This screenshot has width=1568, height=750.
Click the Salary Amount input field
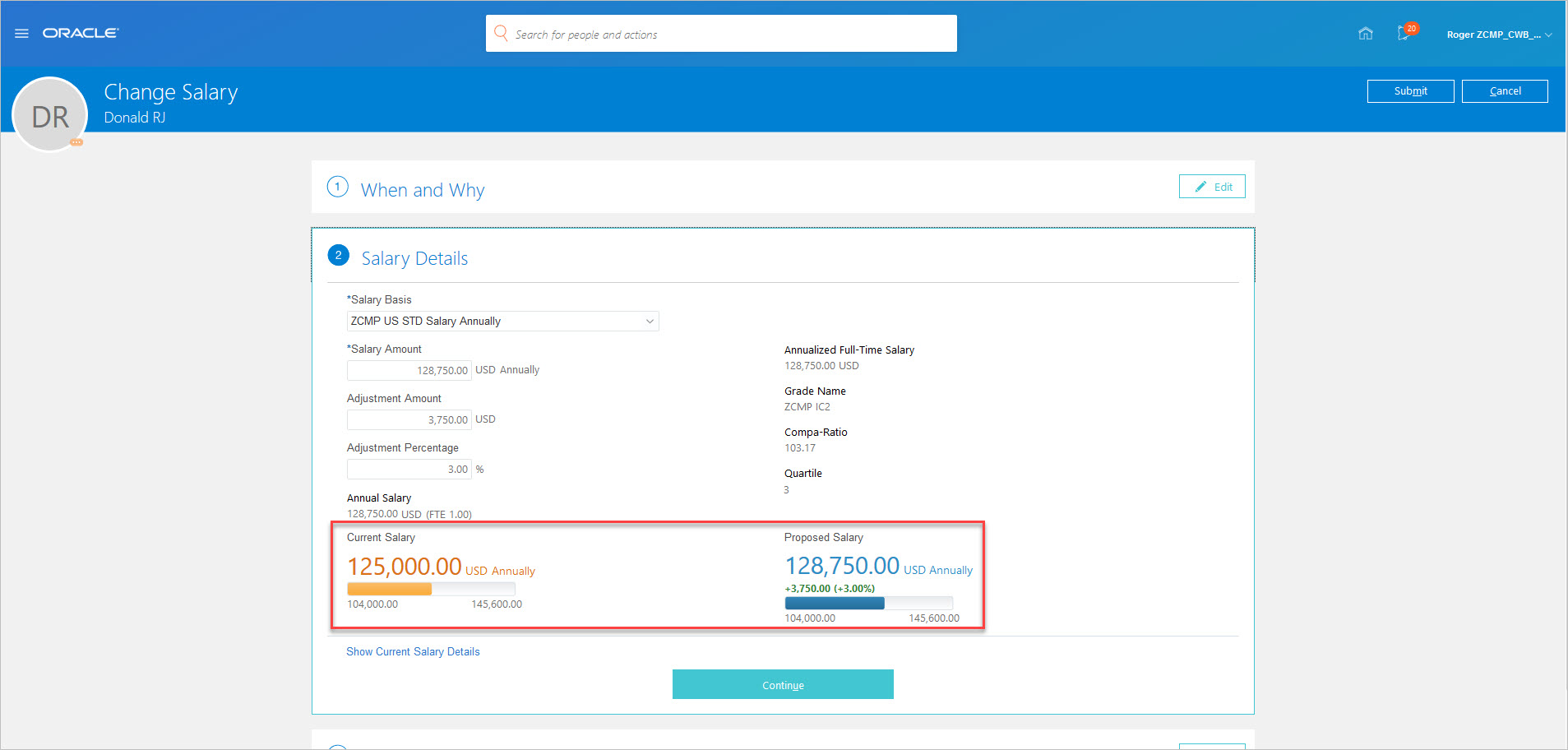[409, 370]
